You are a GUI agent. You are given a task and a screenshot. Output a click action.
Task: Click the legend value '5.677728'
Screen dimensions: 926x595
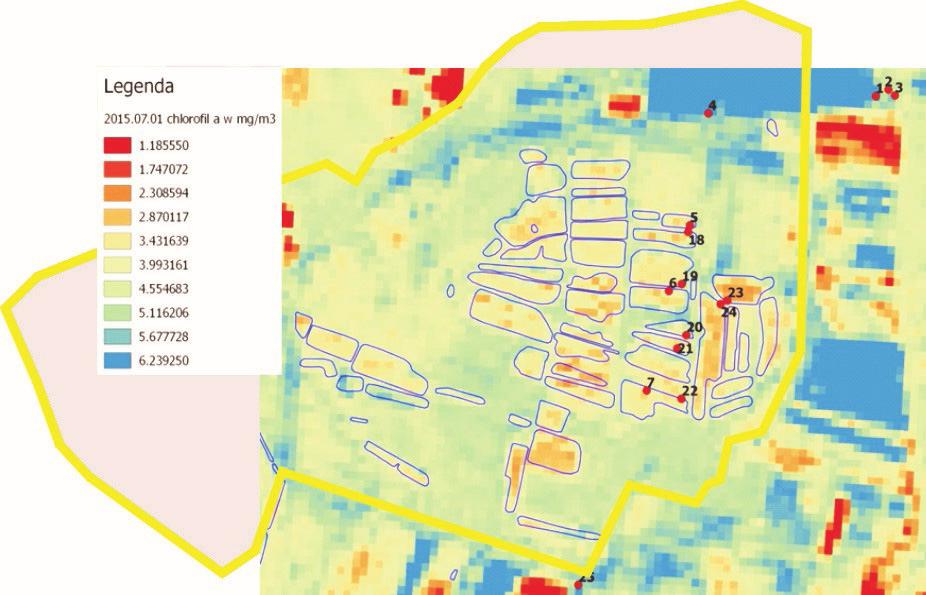pyautogui.click(x=164, y=337)
